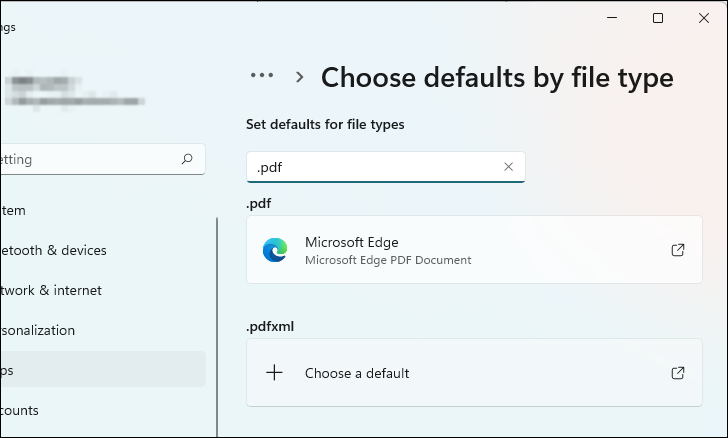Click the breadcrumb ellipsis dots
The image size is (728, 438).
click(262, 76)
